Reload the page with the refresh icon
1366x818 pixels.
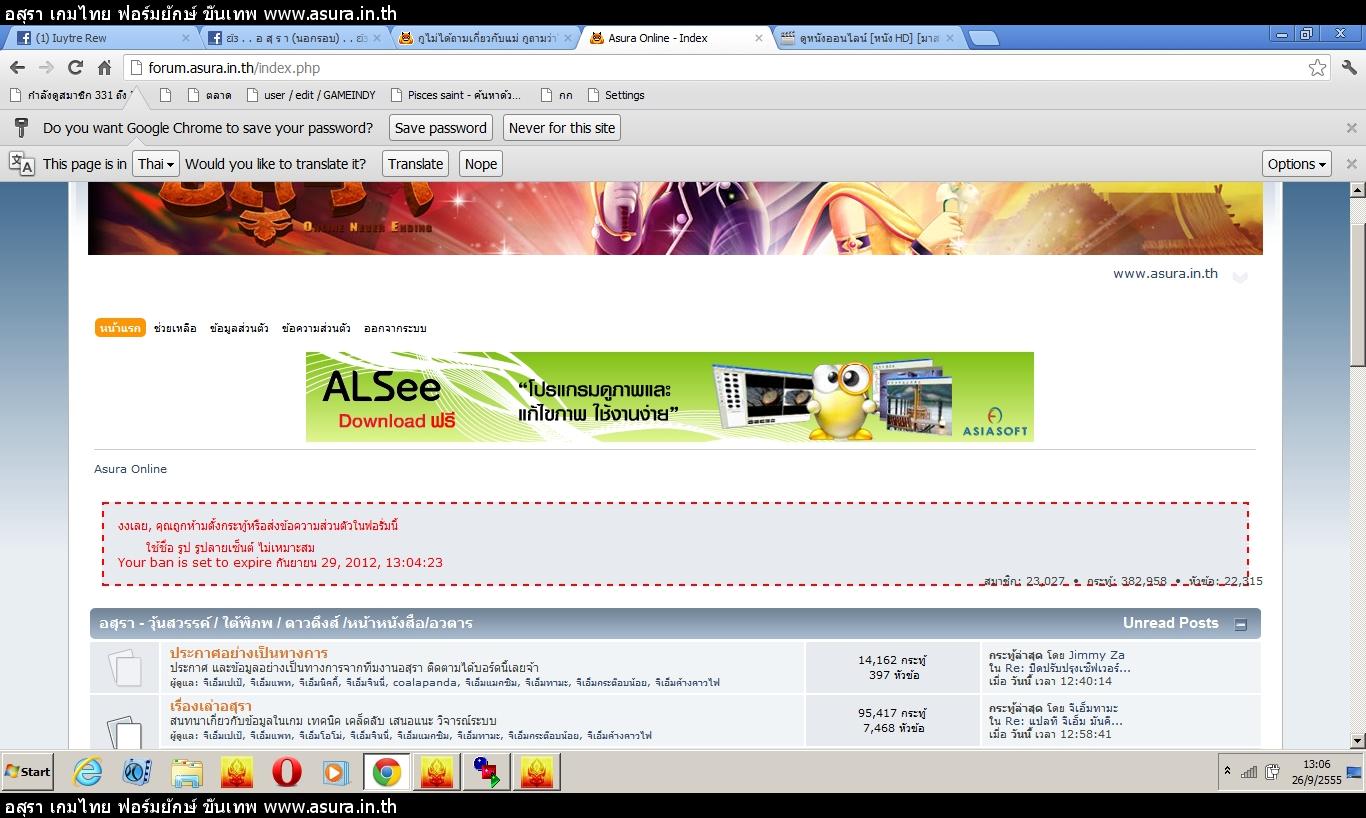coord(75,68)
